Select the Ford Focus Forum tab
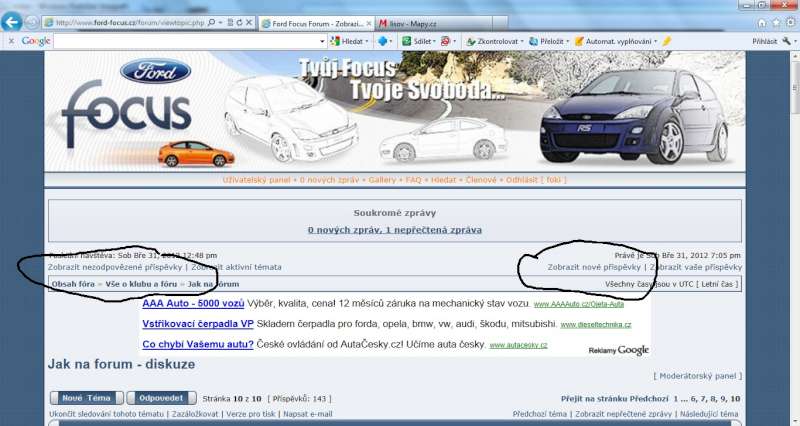 pyautogui.click(x=310, y=22)
